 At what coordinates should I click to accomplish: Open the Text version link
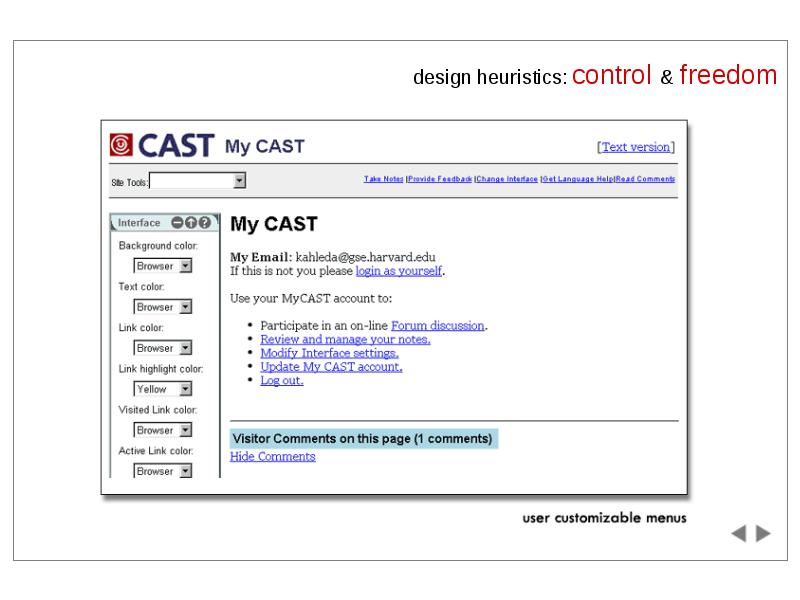636,147
